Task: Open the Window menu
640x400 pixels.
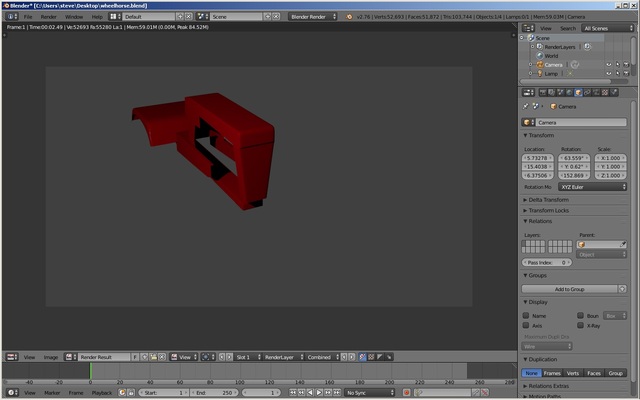Action: pos(74,17)
